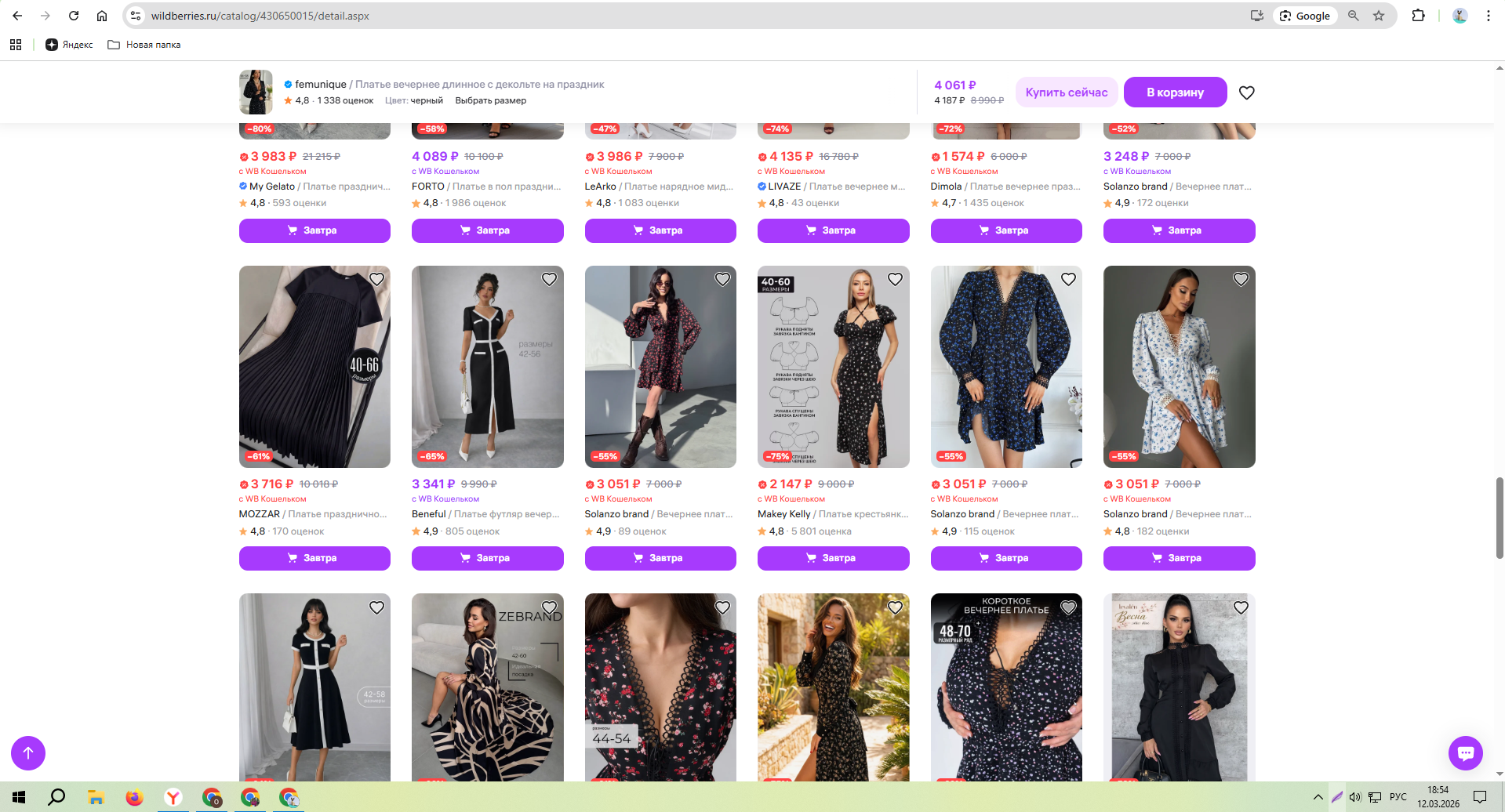Launch Firefox from the taskbar

pyautogui.click(x=134, y=797)
